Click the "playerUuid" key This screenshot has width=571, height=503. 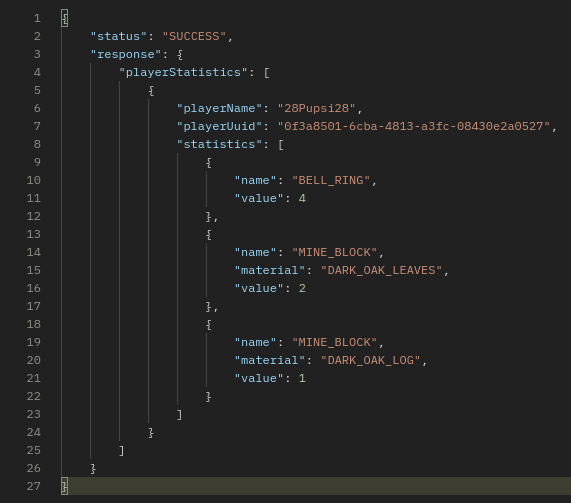pos(219,126)
